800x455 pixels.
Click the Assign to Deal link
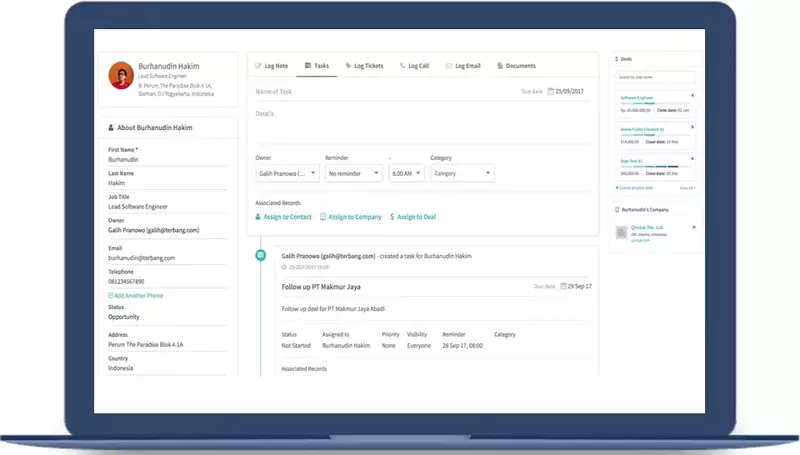click(414, 217)
